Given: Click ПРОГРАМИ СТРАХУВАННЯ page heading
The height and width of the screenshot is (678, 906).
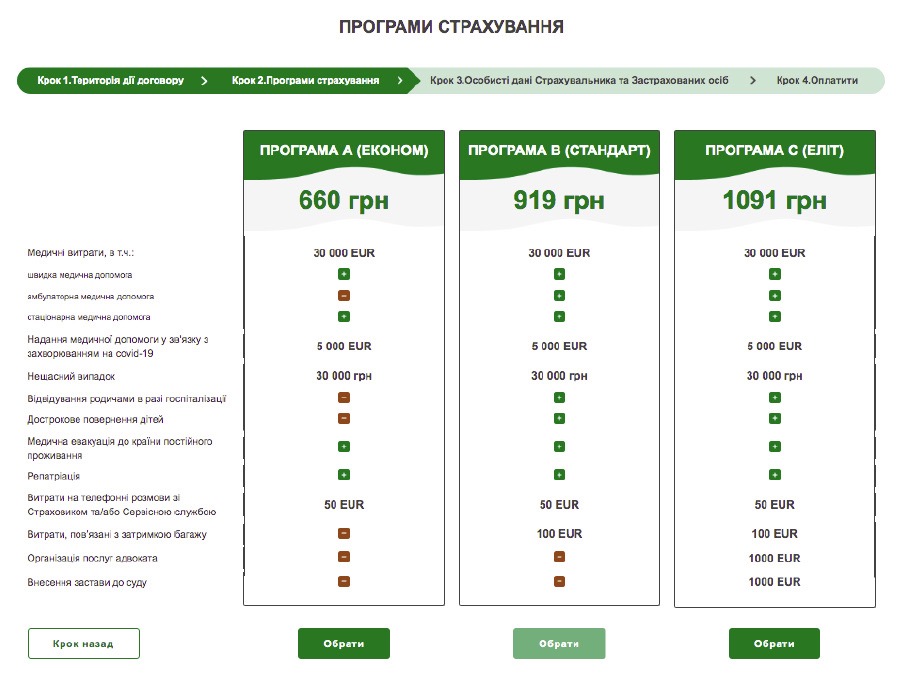Looking at the screenshot, I should point(451,27).
